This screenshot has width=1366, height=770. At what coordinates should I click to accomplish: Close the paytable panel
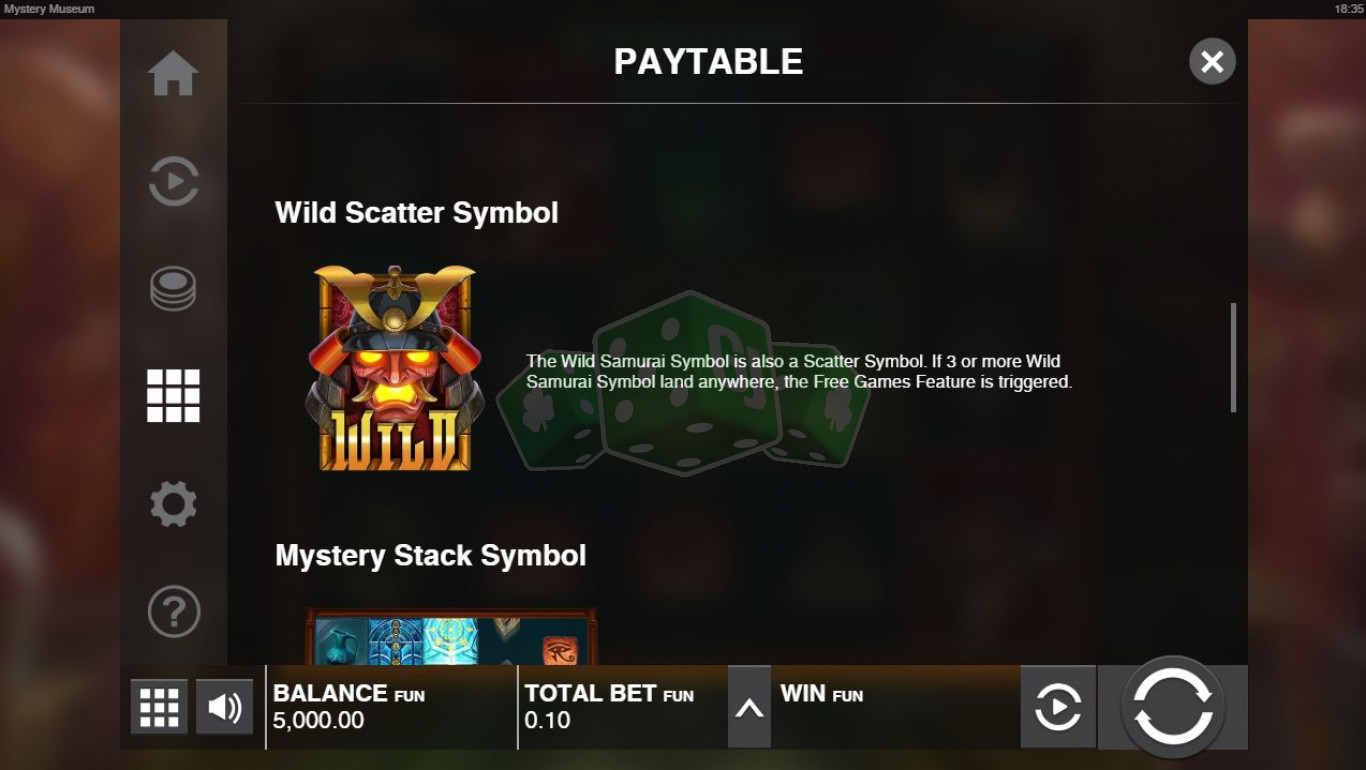(x=1212, y=62)
